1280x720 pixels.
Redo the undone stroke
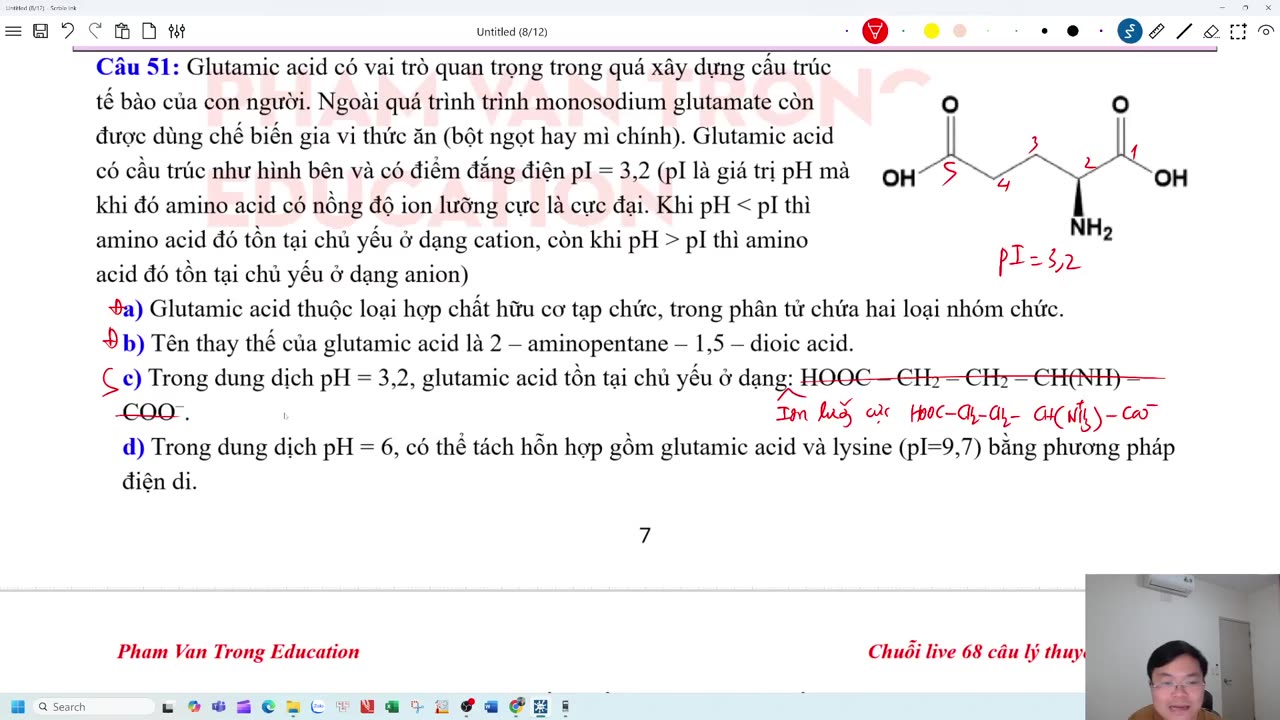coord(95,31)
